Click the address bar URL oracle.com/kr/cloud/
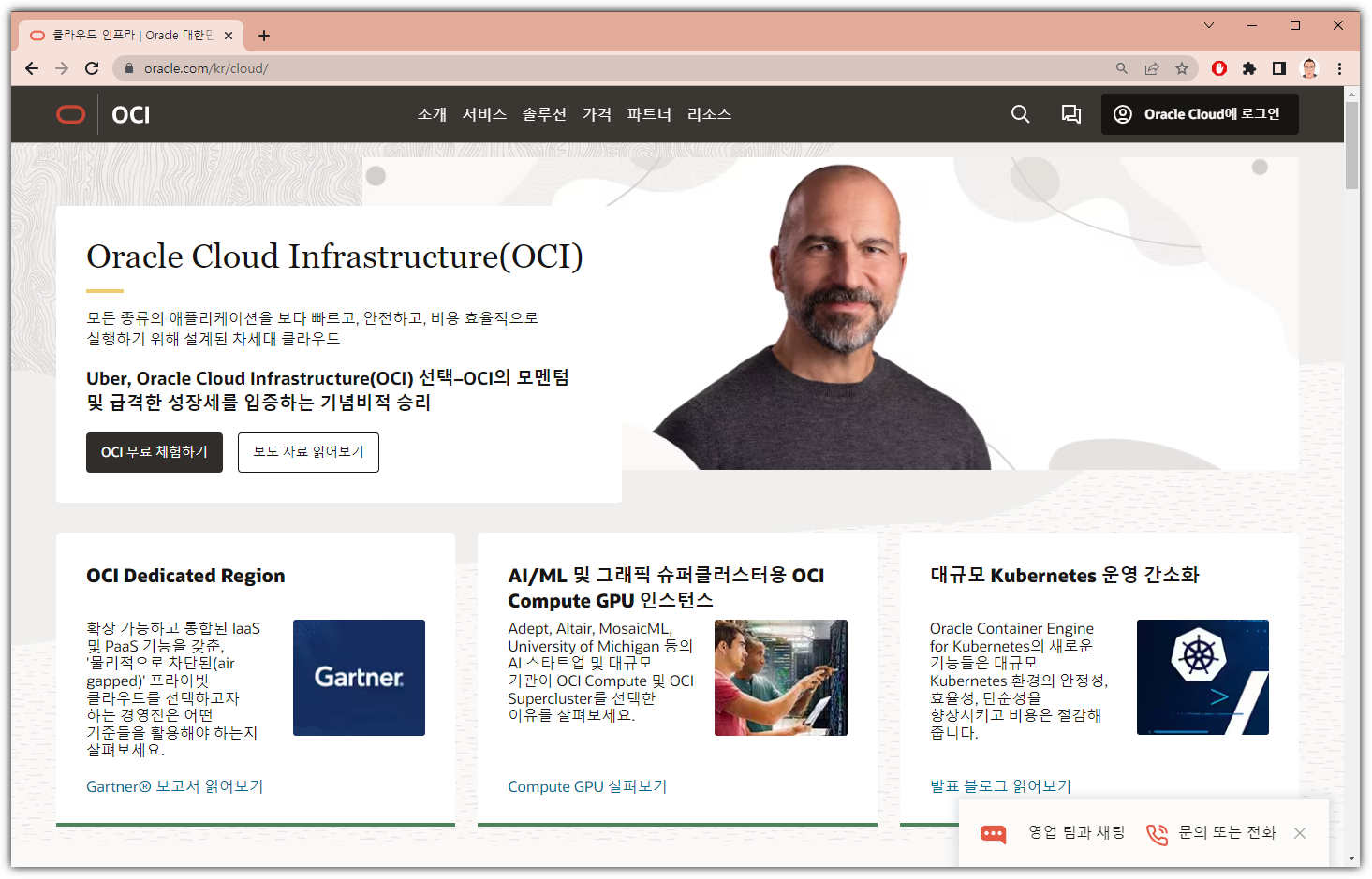Viewport: 1372px width, 879px height. (x=206, y=68)
